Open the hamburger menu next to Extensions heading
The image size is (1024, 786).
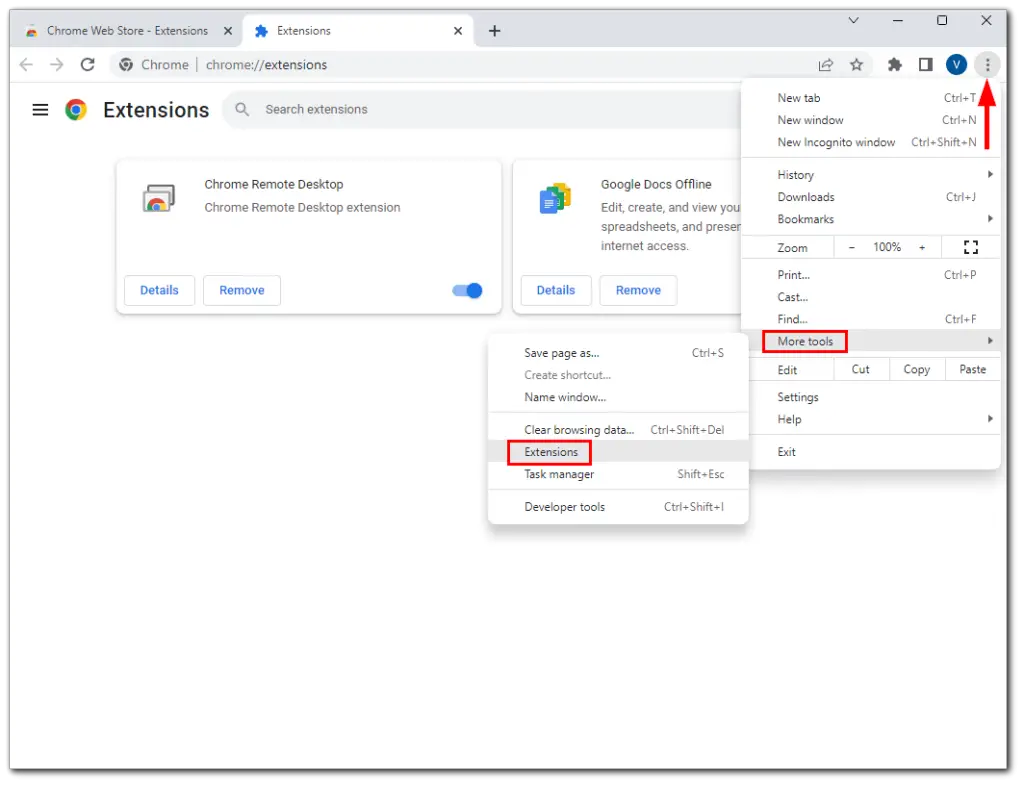[40, 110]
